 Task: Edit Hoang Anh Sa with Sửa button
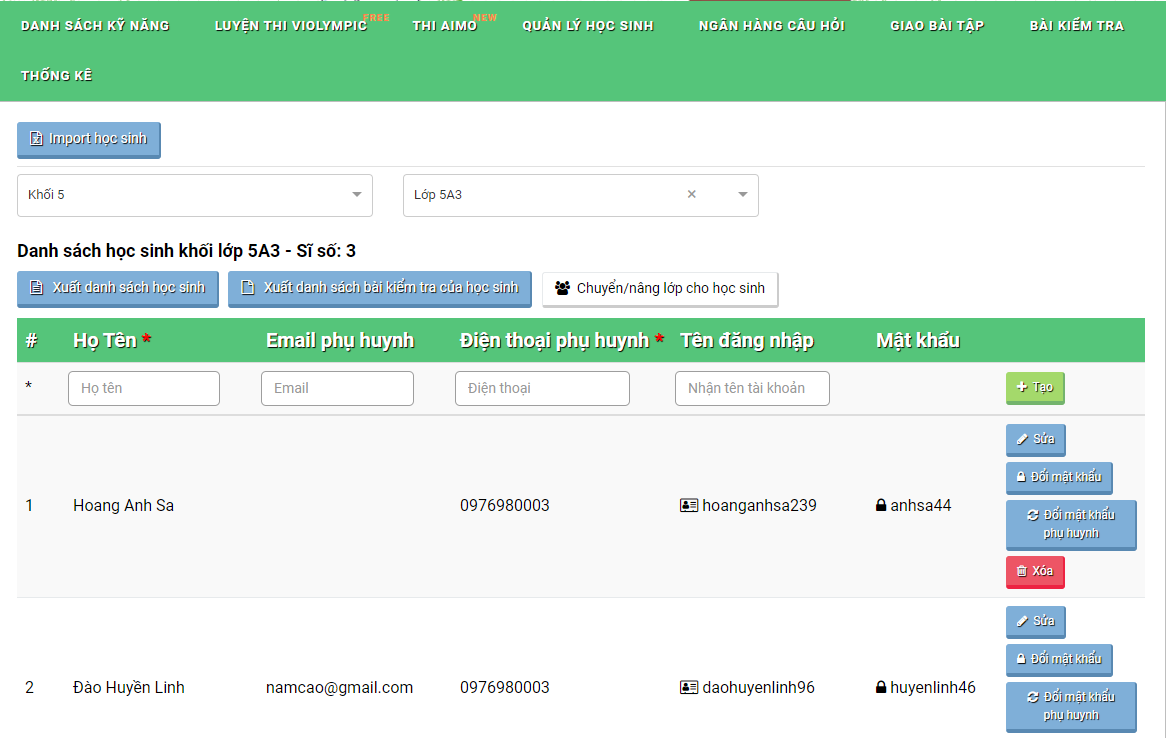tap(1035, 439)
